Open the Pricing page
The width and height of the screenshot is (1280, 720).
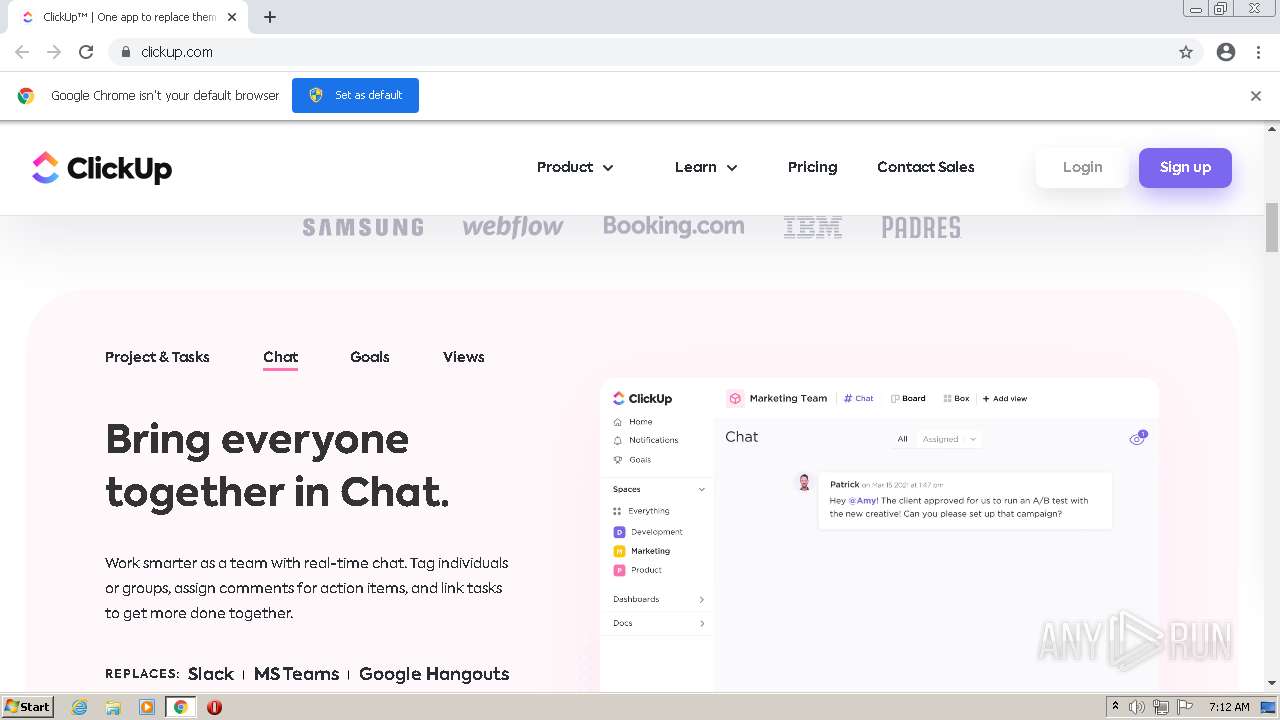812,167
